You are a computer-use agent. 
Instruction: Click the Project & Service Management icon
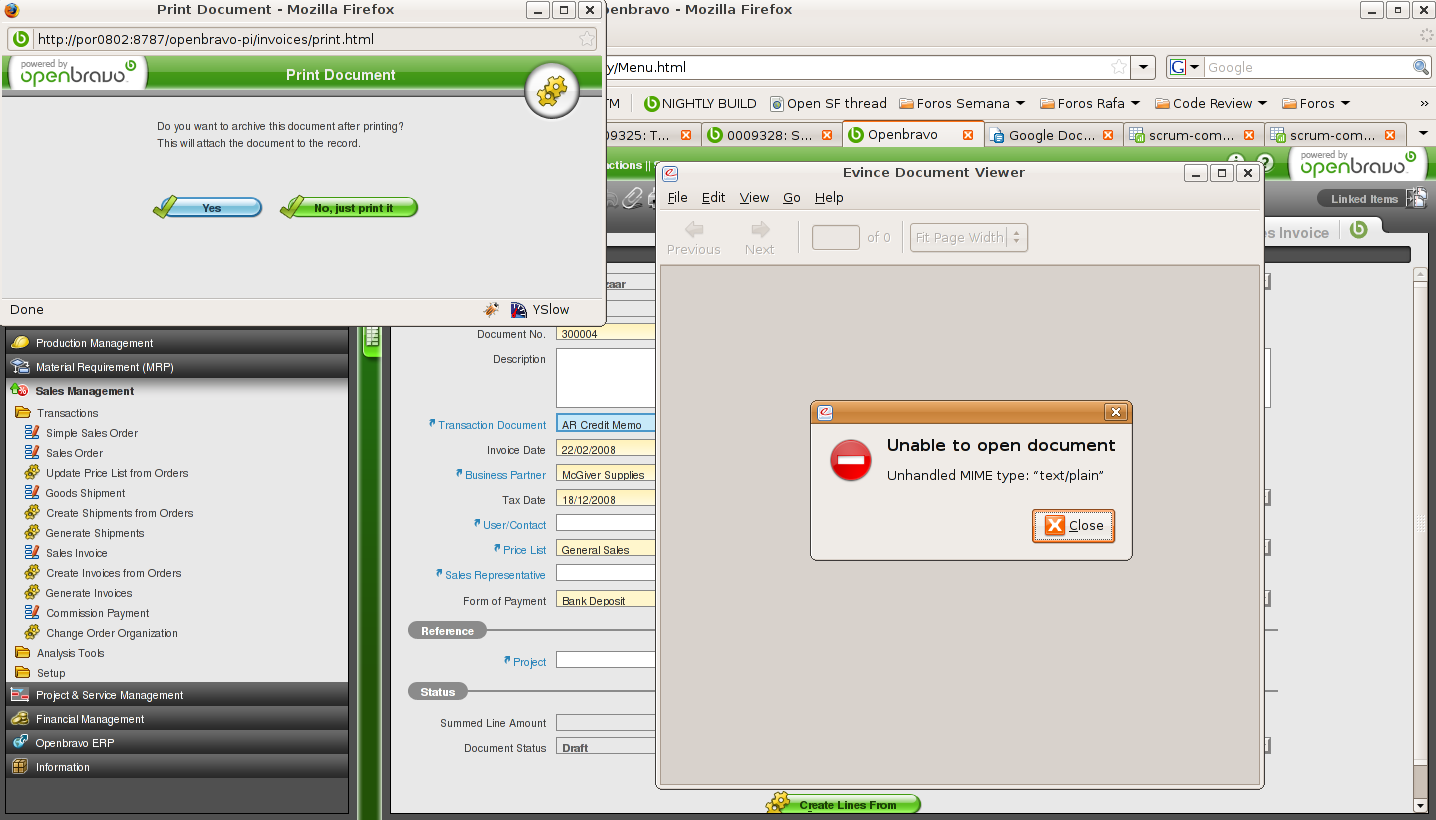click(20, 695)
